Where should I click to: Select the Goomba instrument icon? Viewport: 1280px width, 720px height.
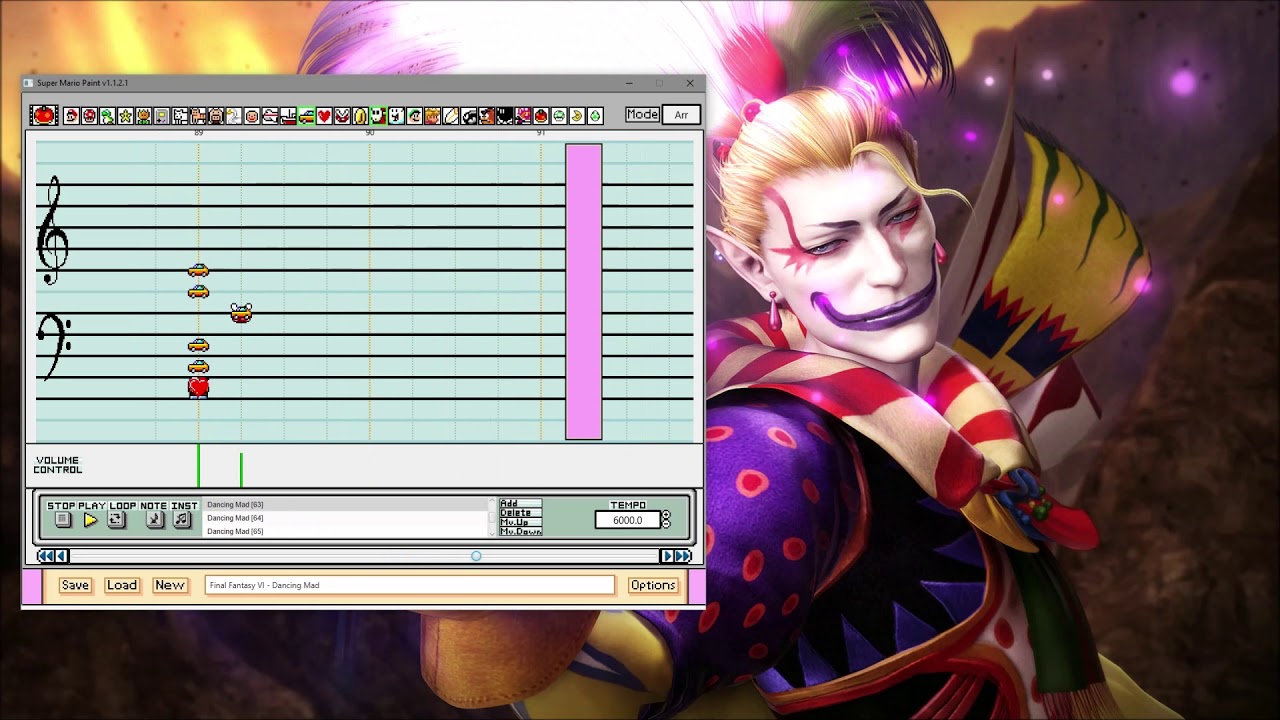point(486,116)
